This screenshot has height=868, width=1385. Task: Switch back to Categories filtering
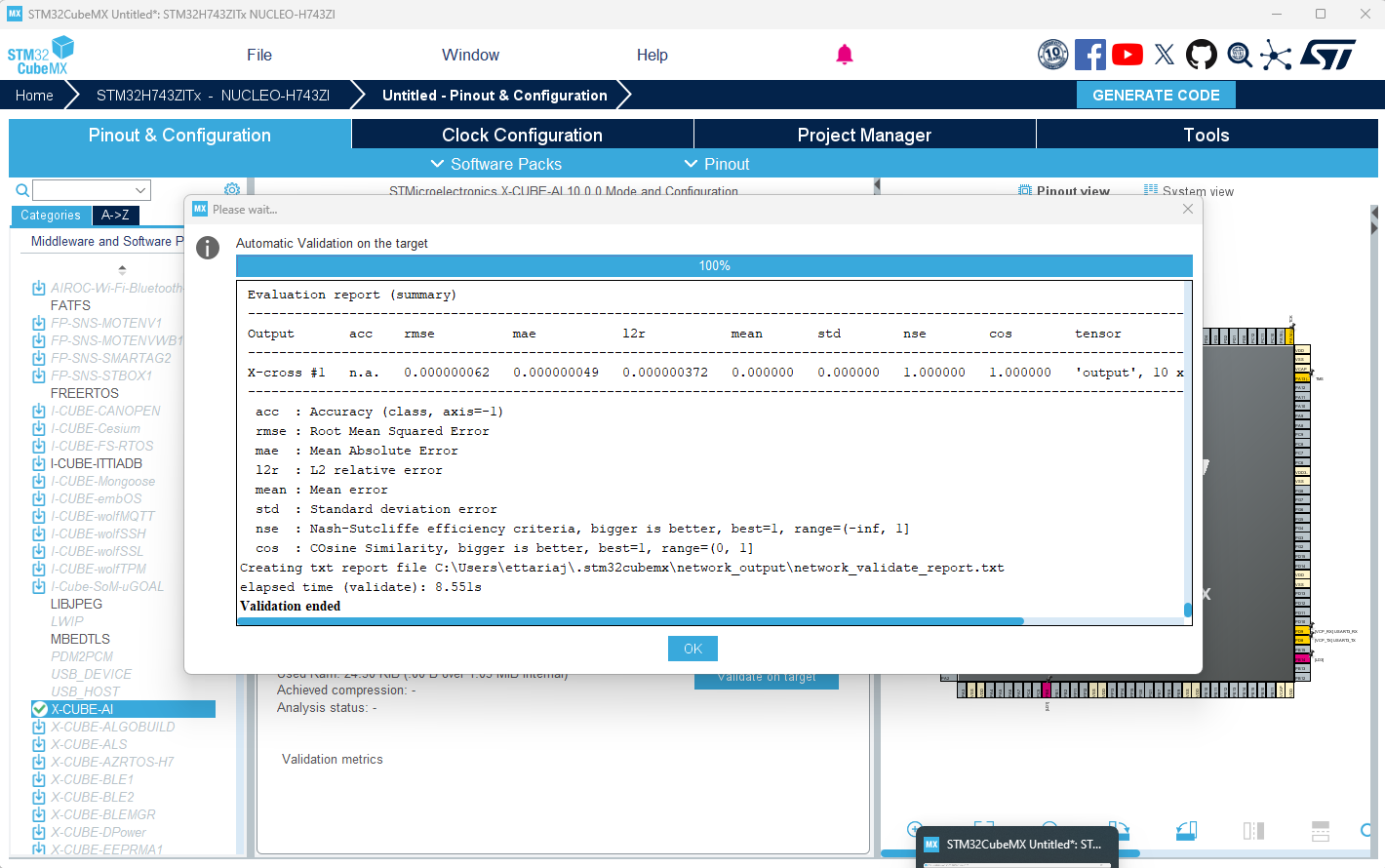pos(50,216)
